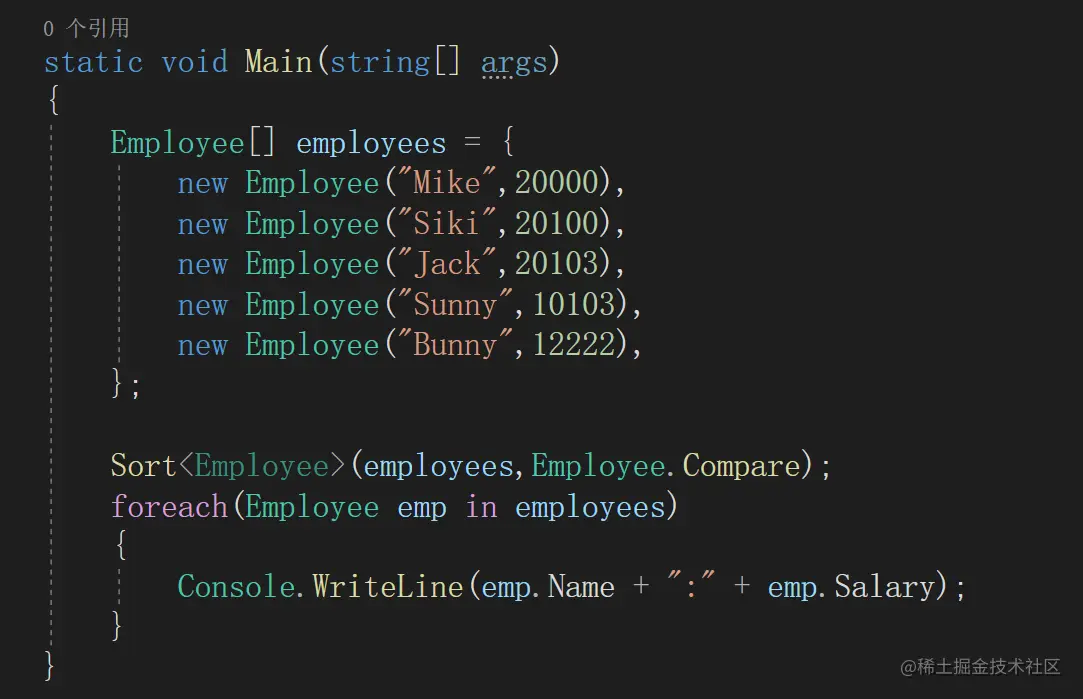1083x699 pixels.
Task: Click the Employee constructor on the Bunny line
Action: click(312, 345)
